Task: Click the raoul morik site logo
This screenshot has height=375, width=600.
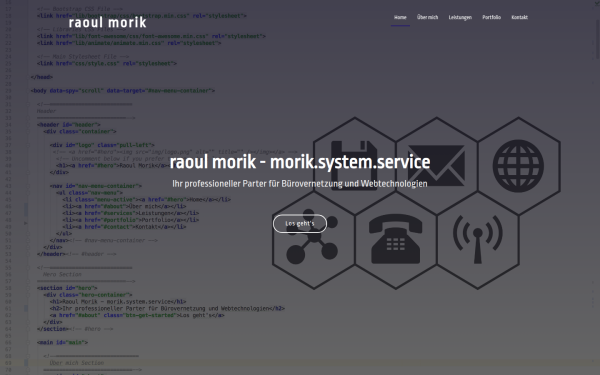Action: (x=108, y=23)
